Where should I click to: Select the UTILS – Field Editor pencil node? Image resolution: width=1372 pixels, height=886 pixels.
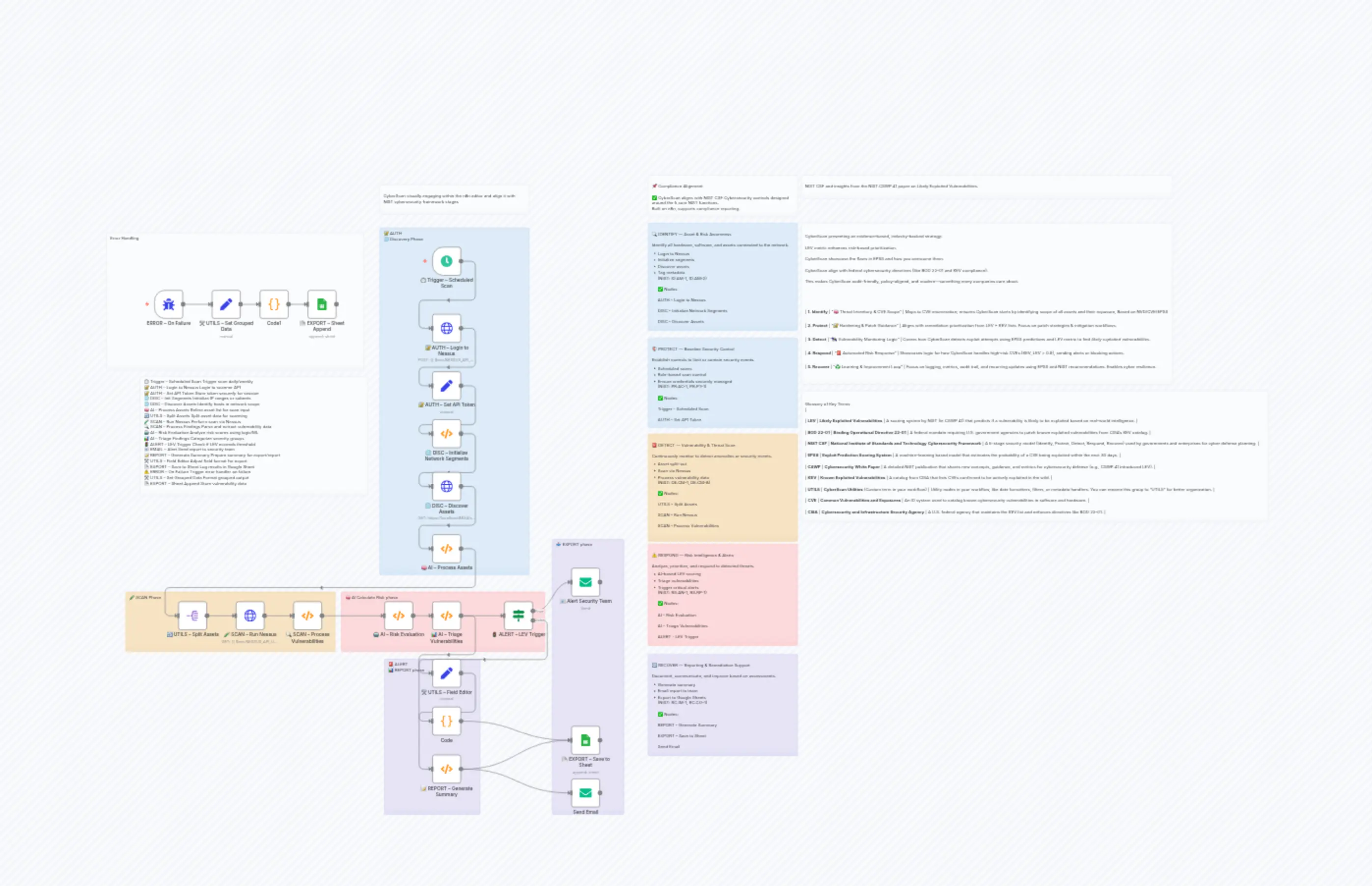pos(446,673)
